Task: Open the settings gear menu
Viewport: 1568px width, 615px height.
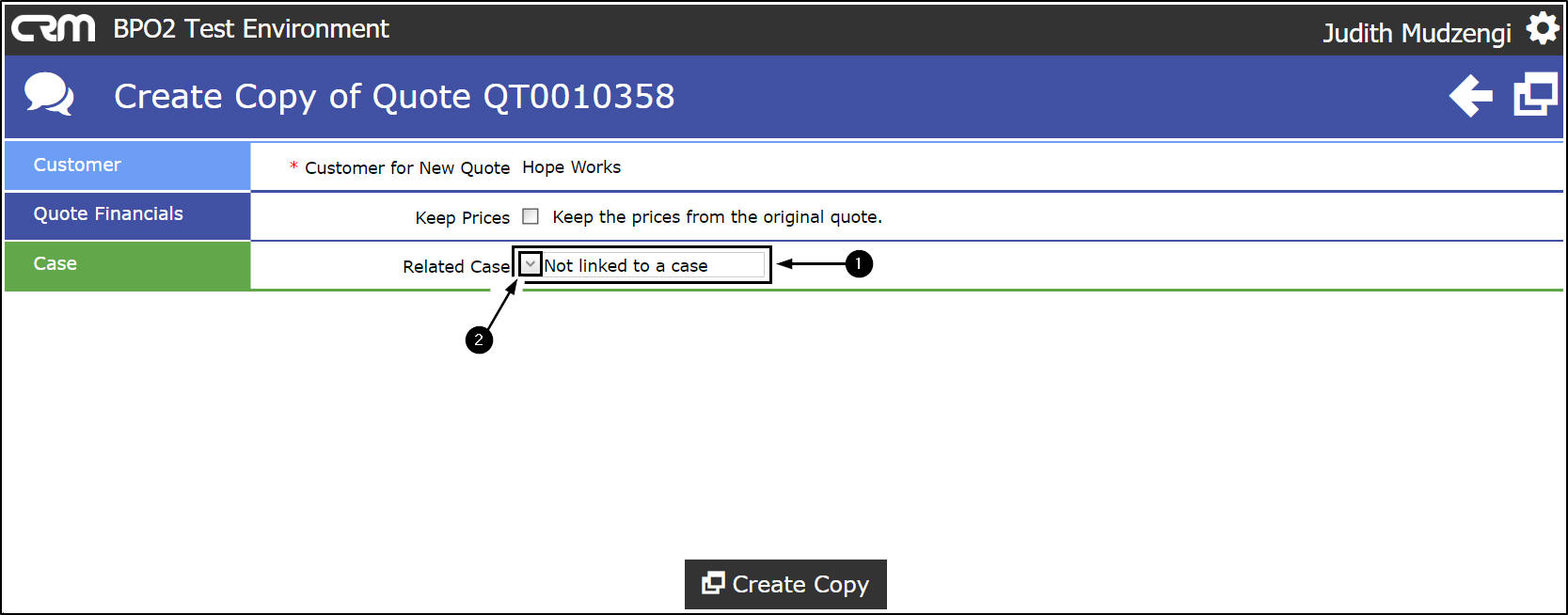Action: click(x=1542, y=28)
